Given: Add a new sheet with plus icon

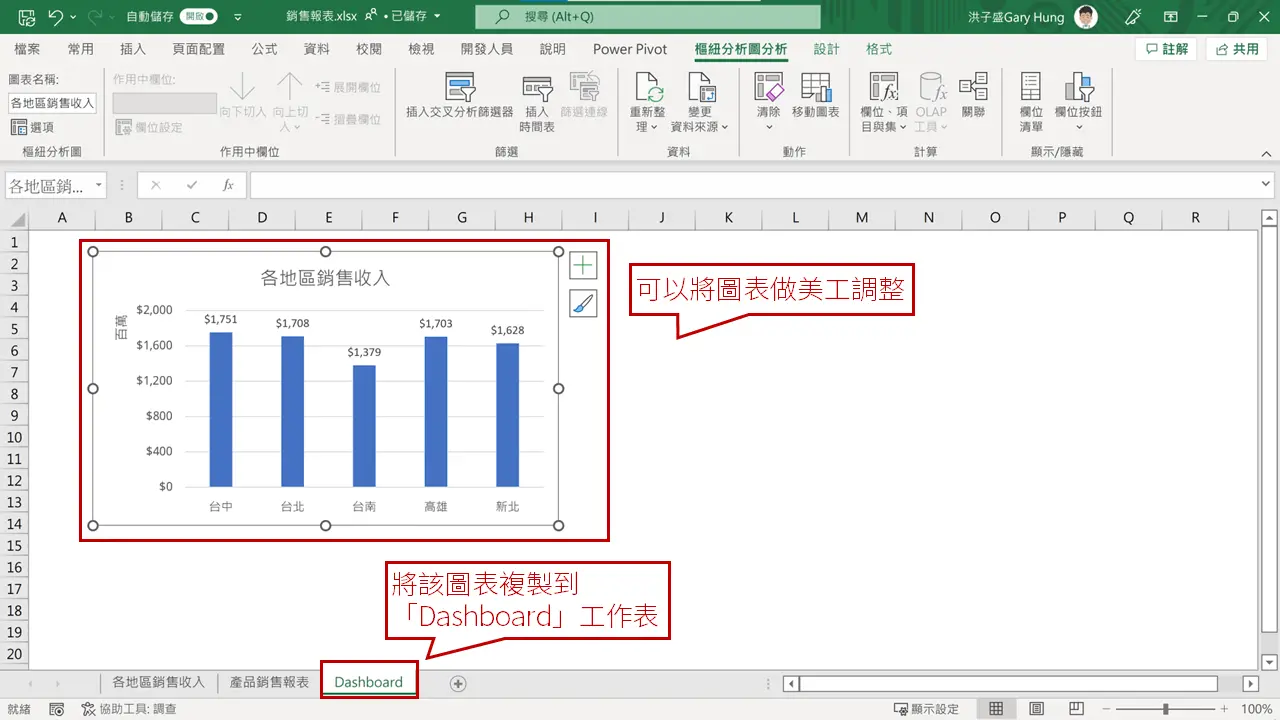Looking at the screenshot, I should tap(458, 683).
